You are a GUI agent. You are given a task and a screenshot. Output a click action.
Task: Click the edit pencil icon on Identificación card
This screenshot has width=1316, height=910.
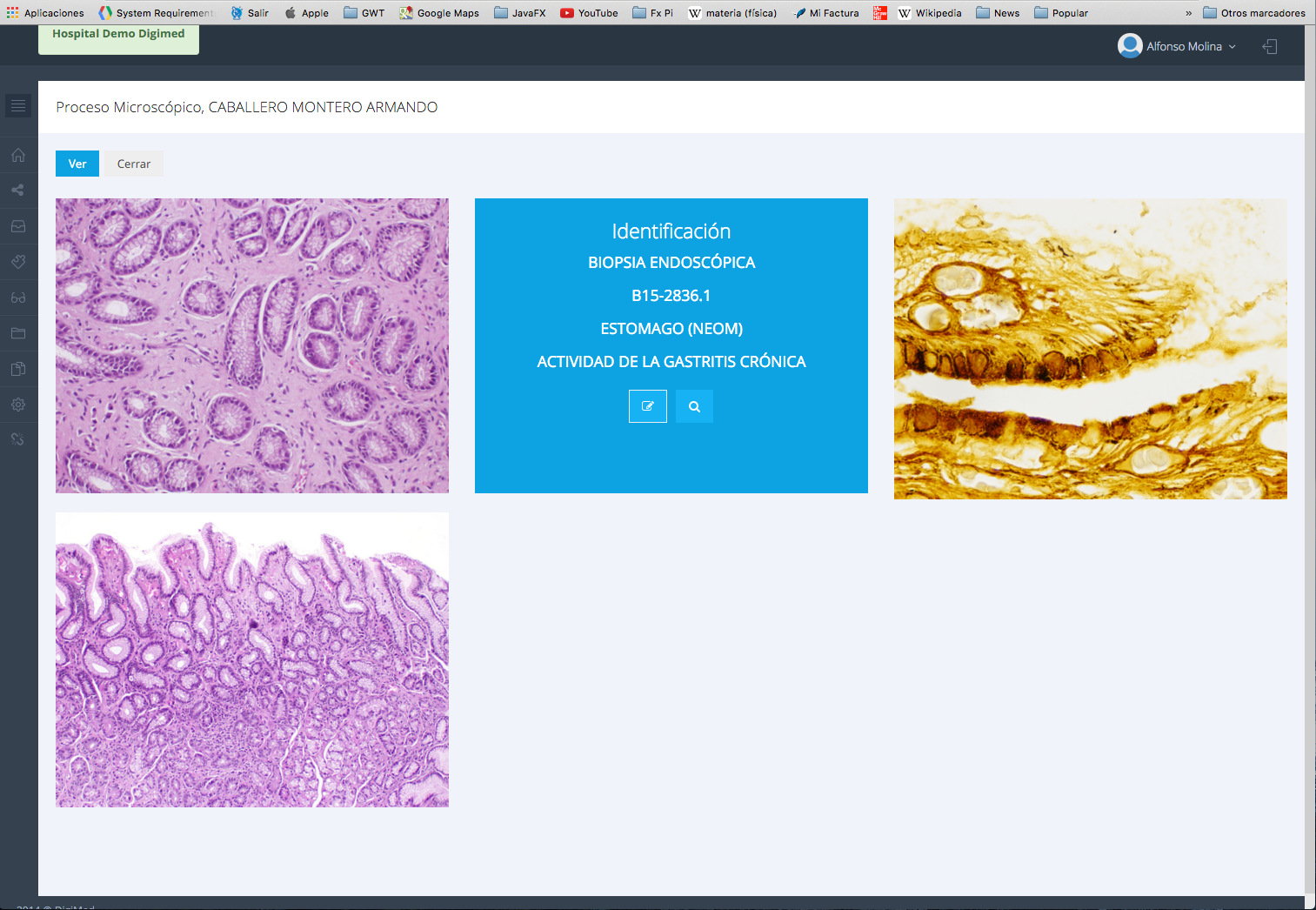tap(648, 406)
